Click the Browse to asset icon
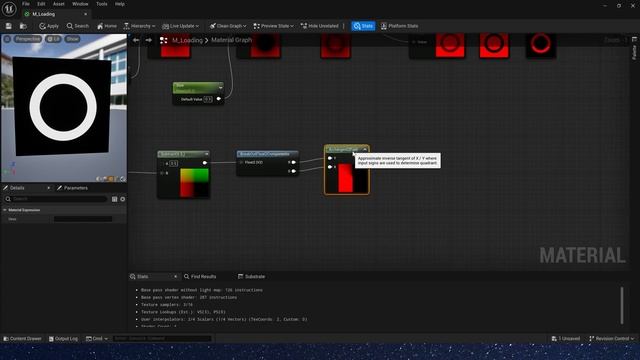640x360 pixels. pos(23,26)
